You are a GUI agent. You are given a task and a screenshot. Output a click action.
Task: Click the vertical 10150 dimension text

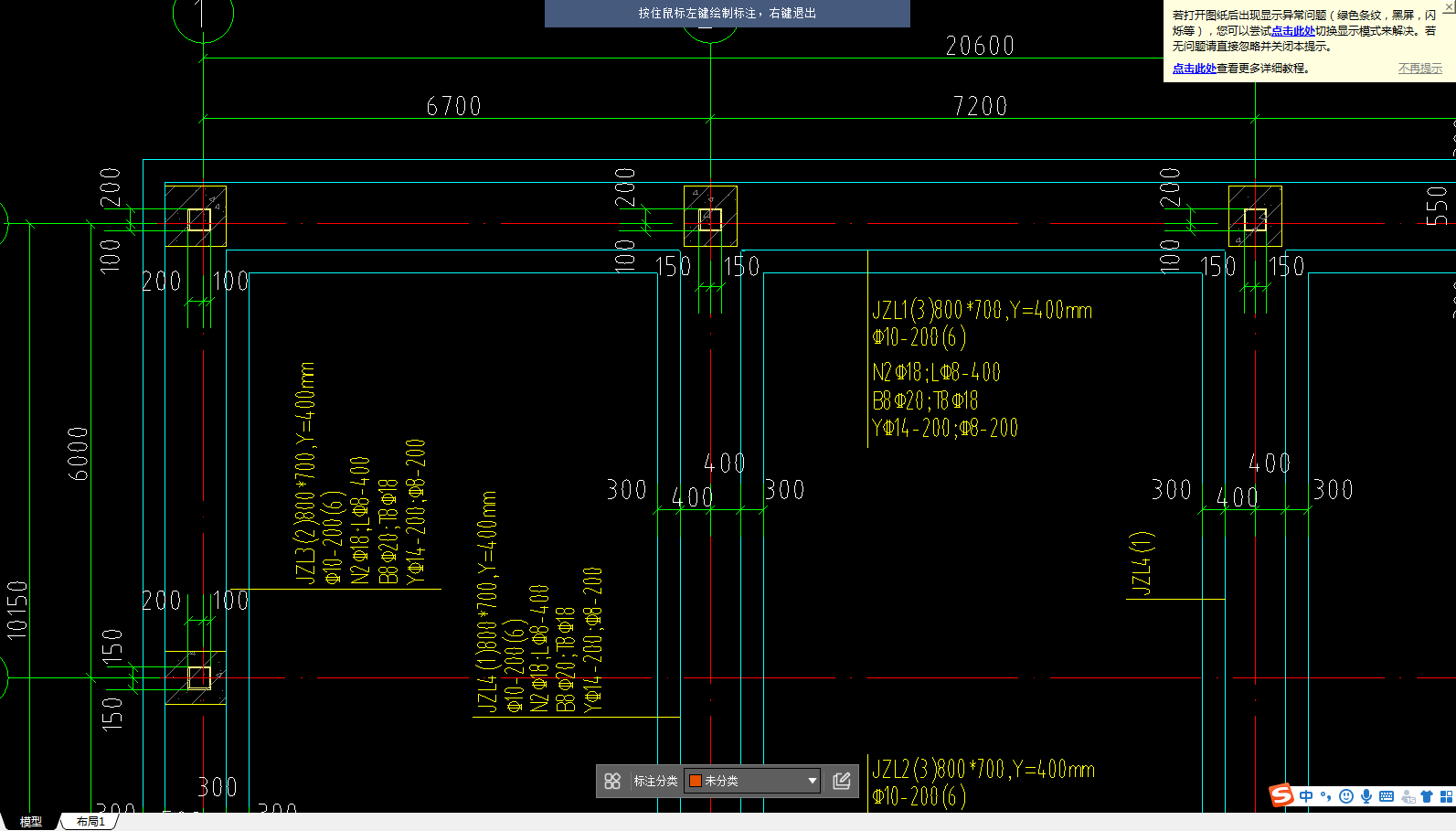pos(17,610)
